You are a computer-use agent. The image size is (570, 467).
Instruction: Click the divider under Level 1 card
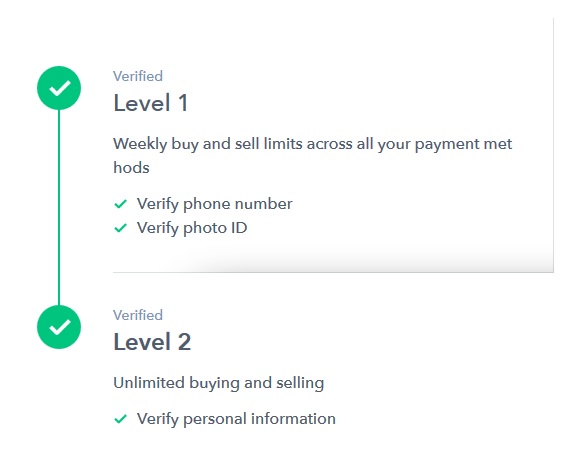pos(333,272)
